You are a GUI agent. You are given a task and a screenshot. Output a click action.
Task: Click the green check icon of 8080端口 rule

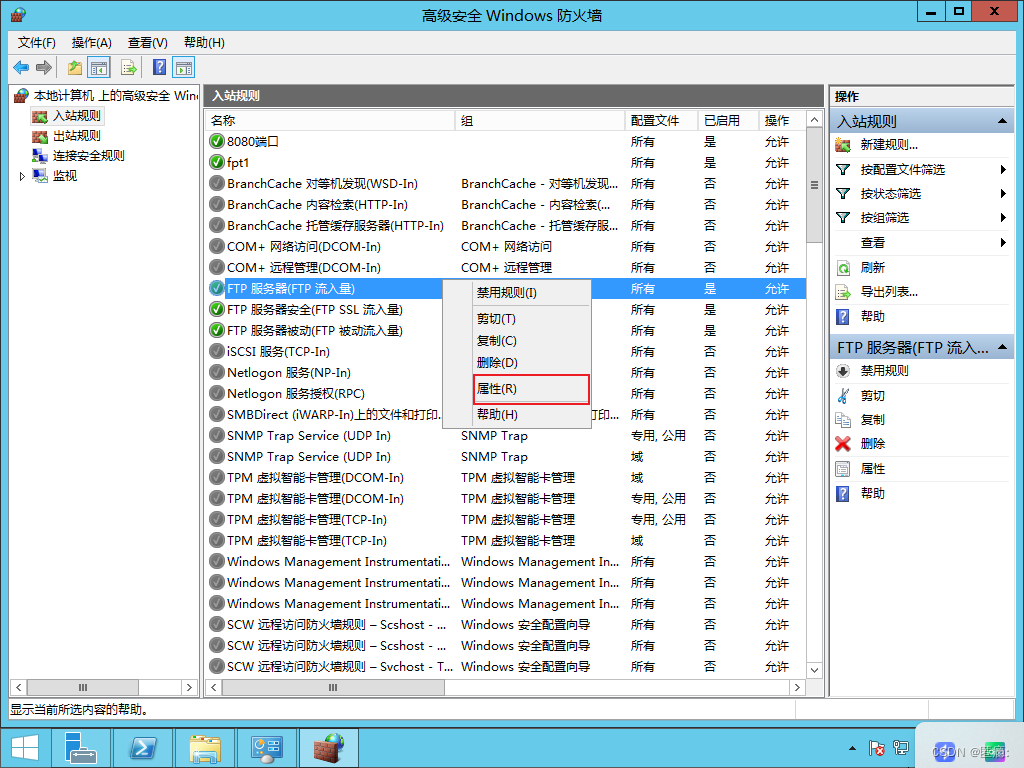217,141
